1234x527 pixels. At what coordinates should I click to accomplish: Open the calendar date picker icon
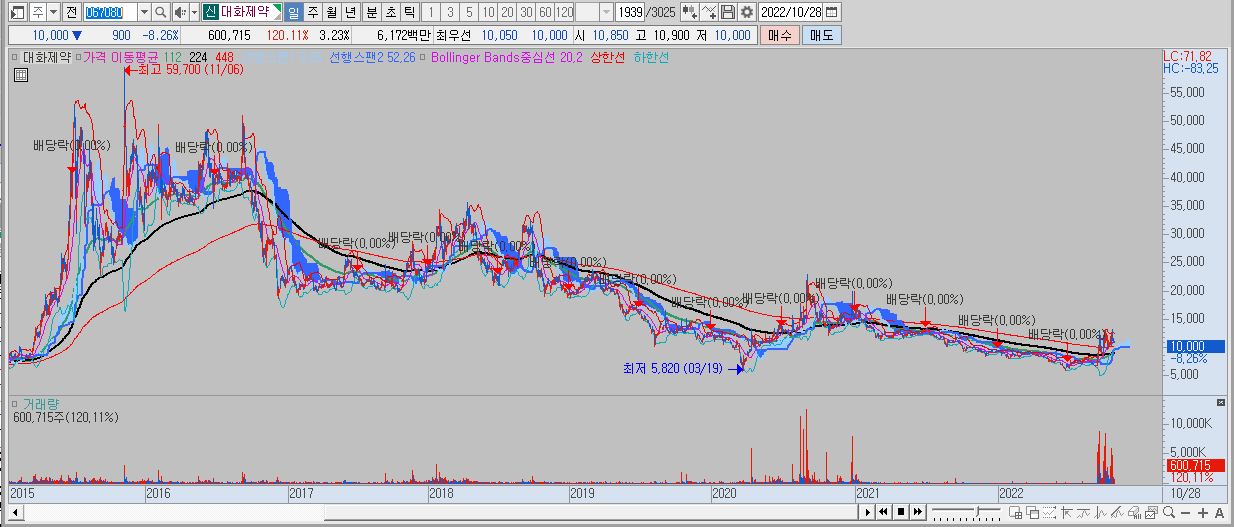tap(832, 12)
